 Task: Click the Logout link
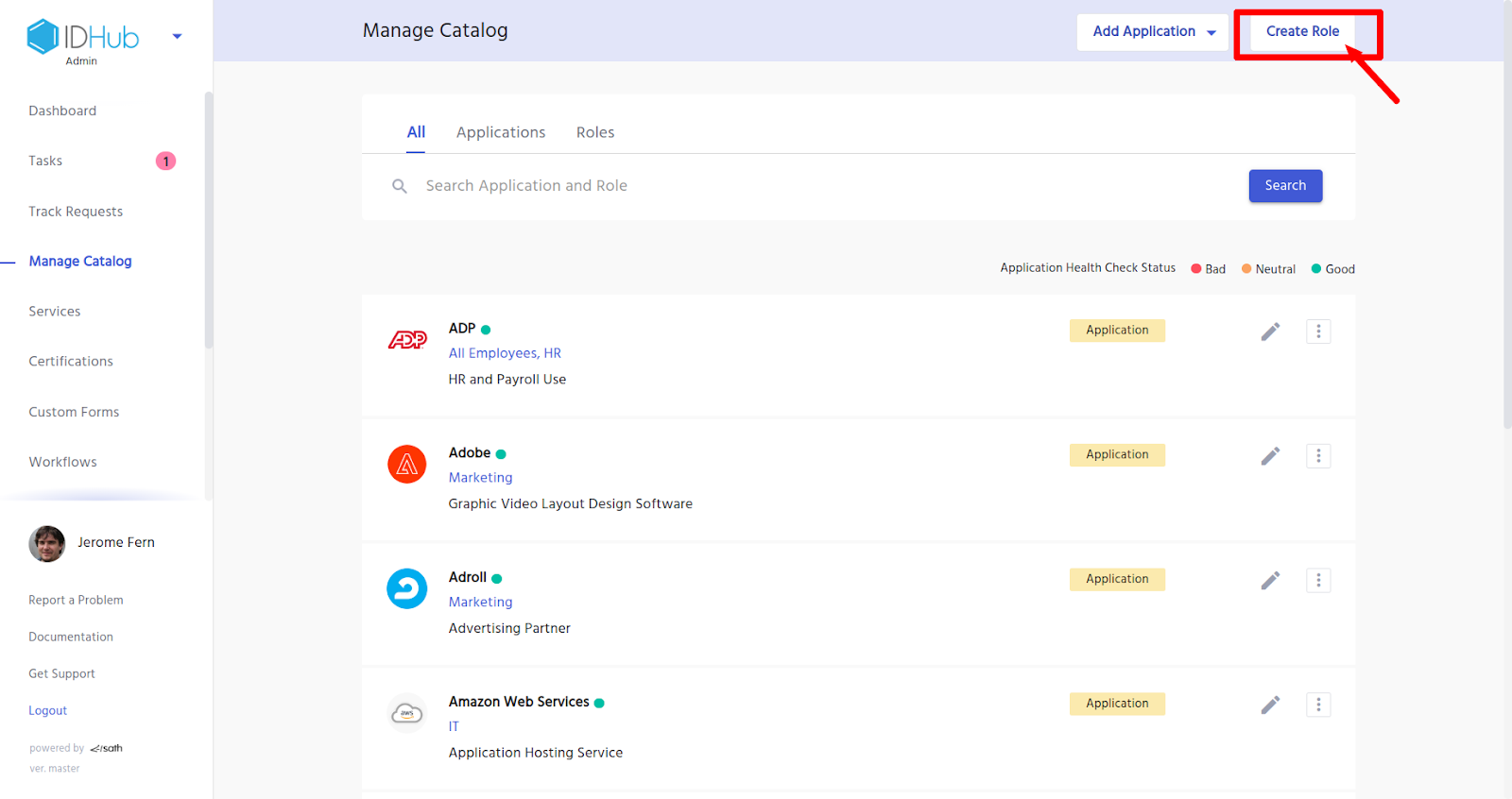tap(48, 710)
